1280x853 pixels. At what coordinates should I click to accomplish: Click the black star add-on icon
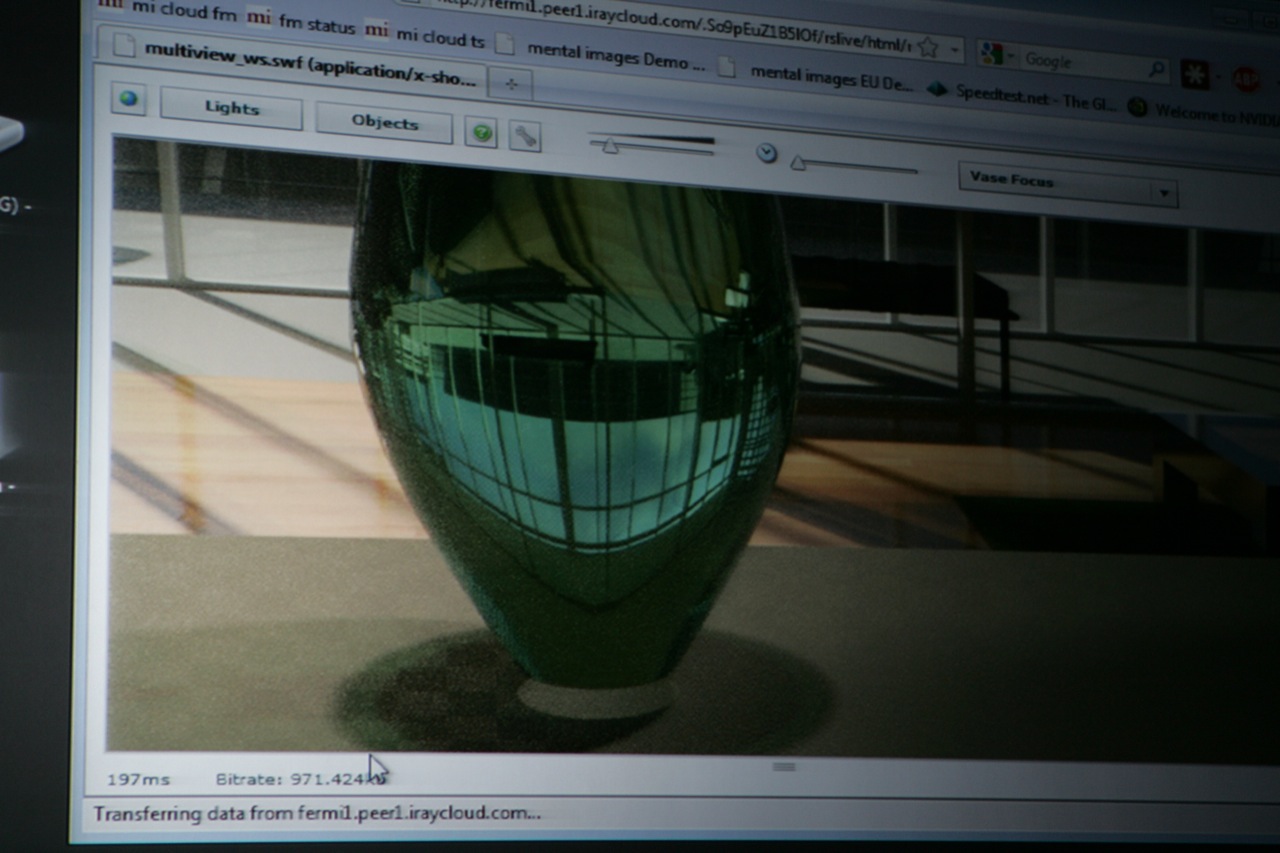(x=1194, y=73)
